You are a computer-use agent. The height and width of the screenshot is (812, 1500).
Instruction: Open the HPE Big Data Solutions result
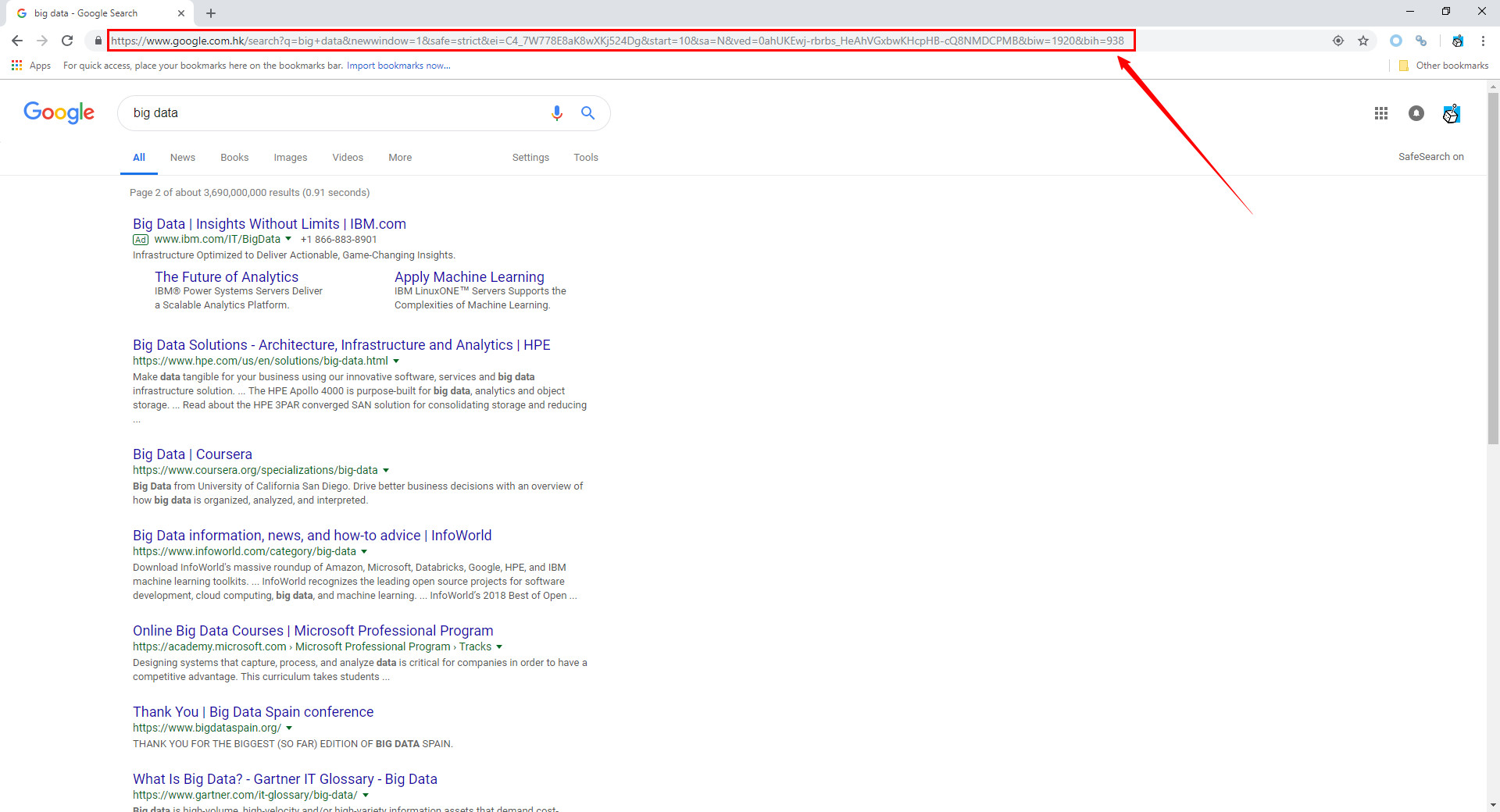[341, 345]
